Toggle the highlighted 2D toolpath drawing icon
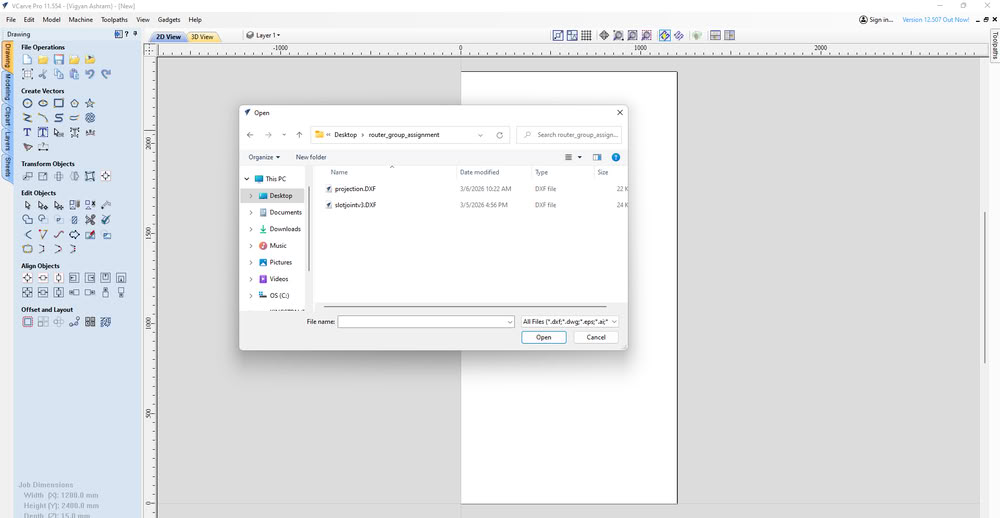 (x=665, y=36)
